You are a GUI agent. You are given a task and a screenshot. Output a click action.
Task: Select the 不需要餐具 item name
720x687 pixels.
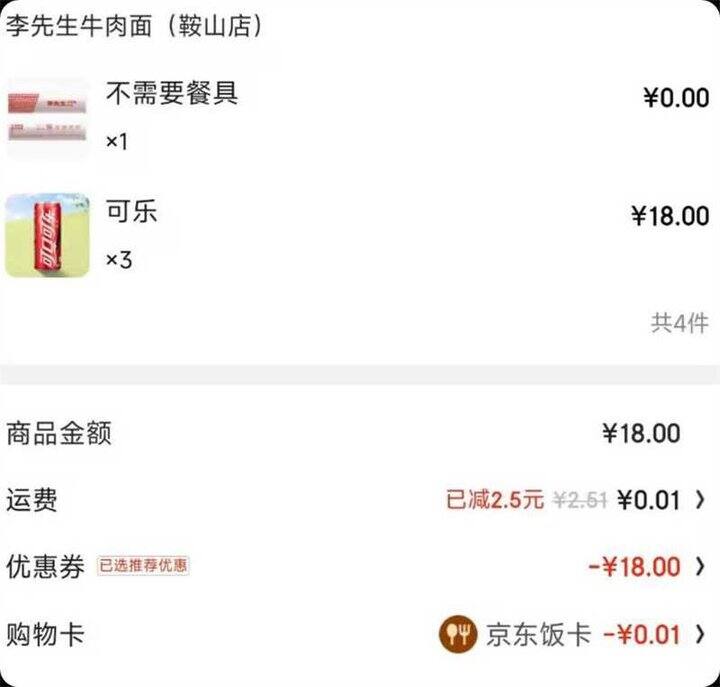pyautogui.click(x=172, y=93)
